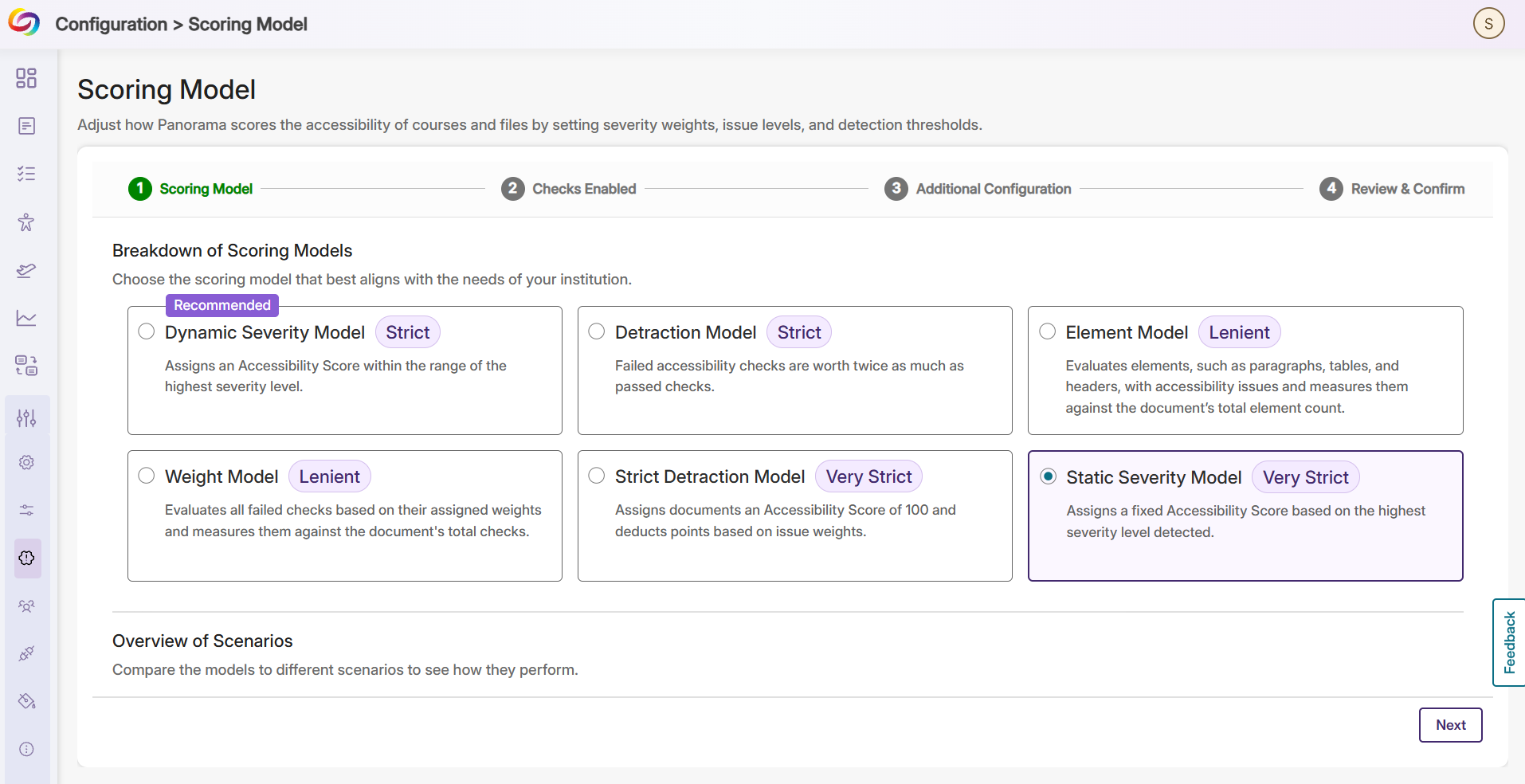The image size is (1525, 784).
Task: Click the Breakdown of Scoring Models heading
Action: [232, 250]
